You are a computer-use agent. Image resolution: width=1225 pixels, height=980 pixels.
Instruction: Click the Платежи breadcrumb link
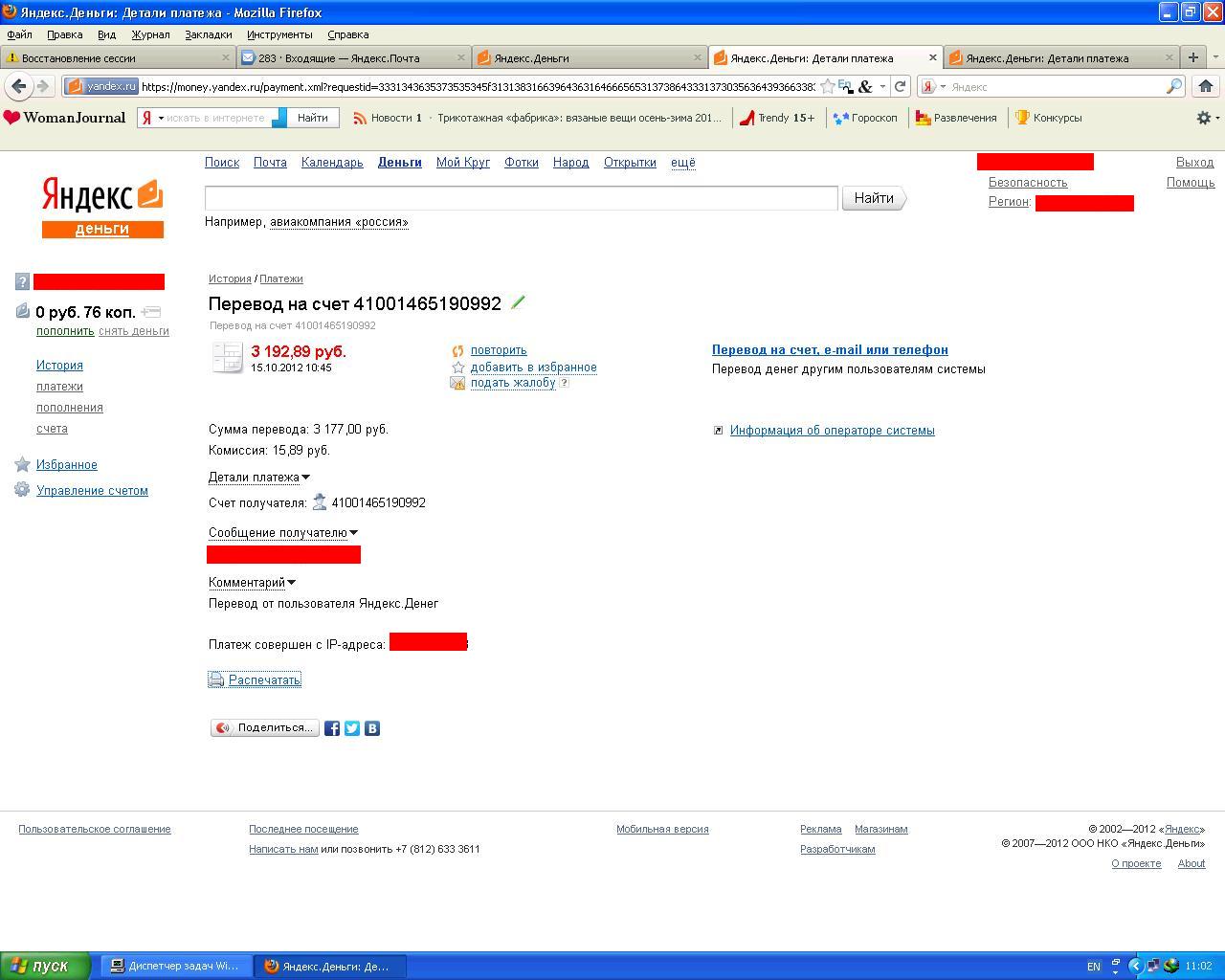pyautogui.click(x=281, y=278)
